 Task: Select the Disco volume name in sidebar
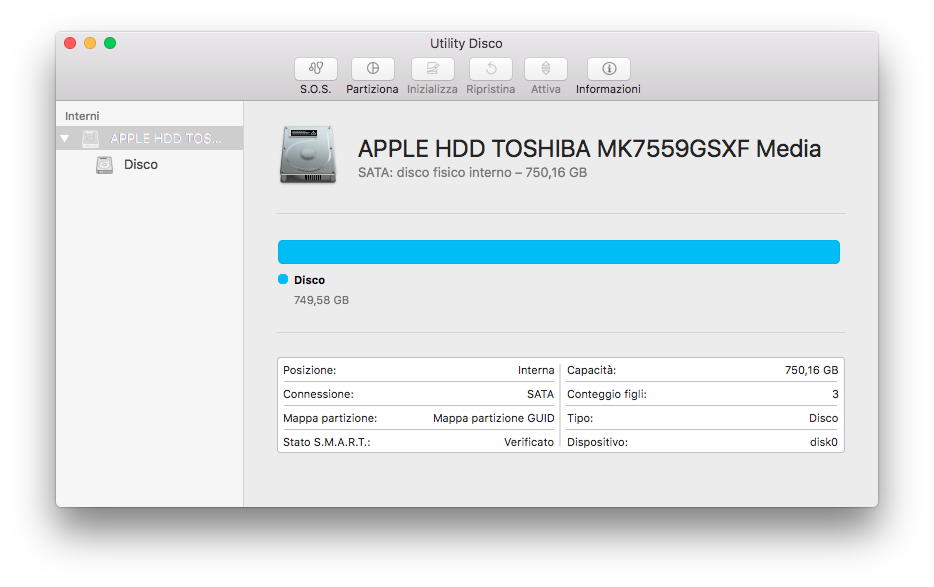(x=141, y=165)
